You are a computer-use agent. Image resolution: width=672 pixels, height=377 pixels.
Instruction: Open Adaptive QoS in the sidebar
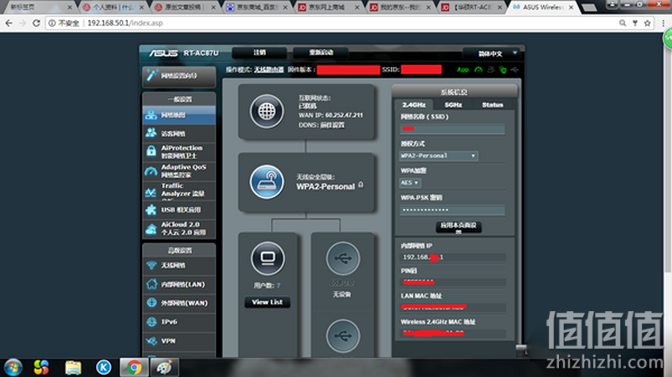179,171
